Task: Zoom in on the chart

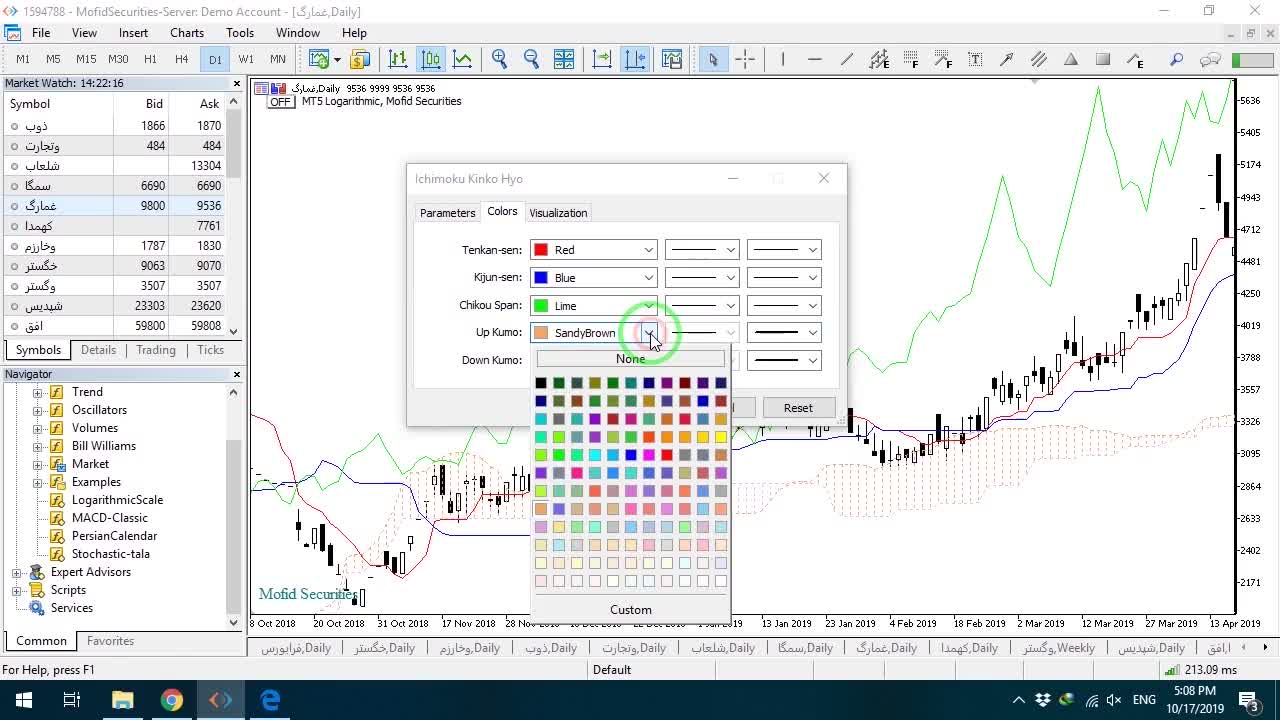Action: click(499, 60)
